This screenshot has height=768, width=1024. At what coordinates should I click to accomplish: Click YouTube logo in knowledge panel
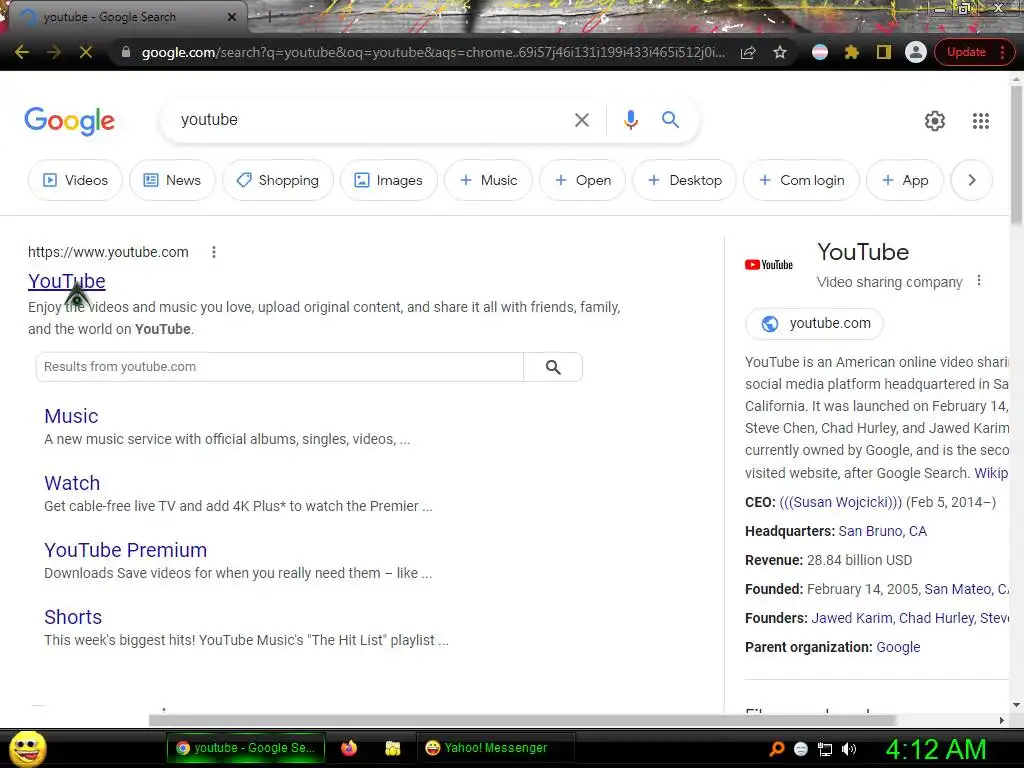769,264
